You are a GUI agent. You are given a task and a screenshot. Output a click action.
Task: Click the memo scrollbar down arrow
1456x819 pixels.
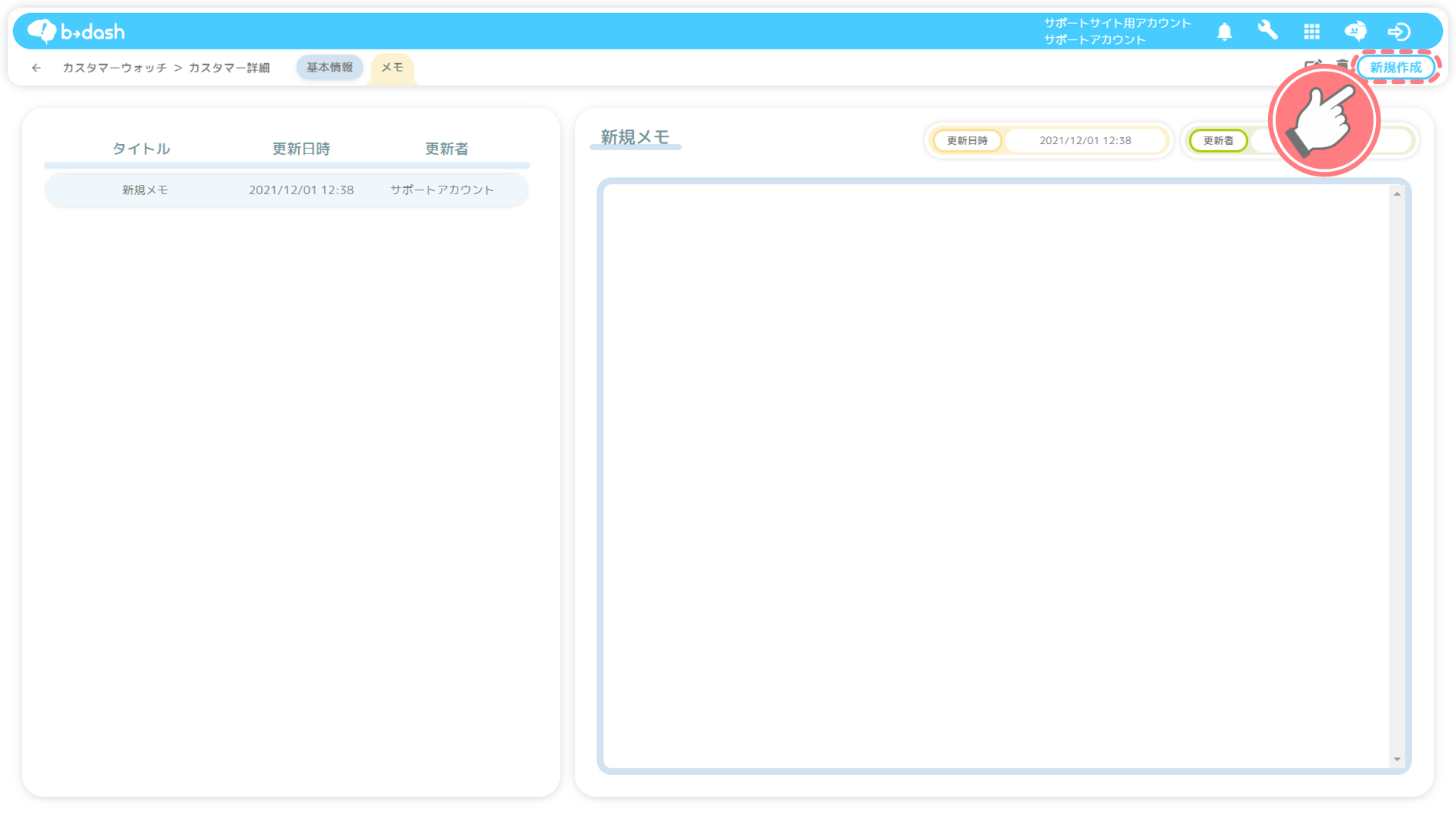[x=1397, y=759]
